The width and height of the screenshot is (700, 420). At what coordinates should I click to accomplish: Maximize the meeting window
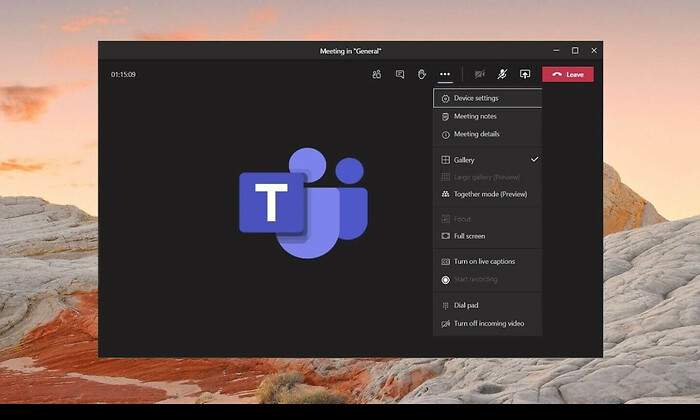575,50
